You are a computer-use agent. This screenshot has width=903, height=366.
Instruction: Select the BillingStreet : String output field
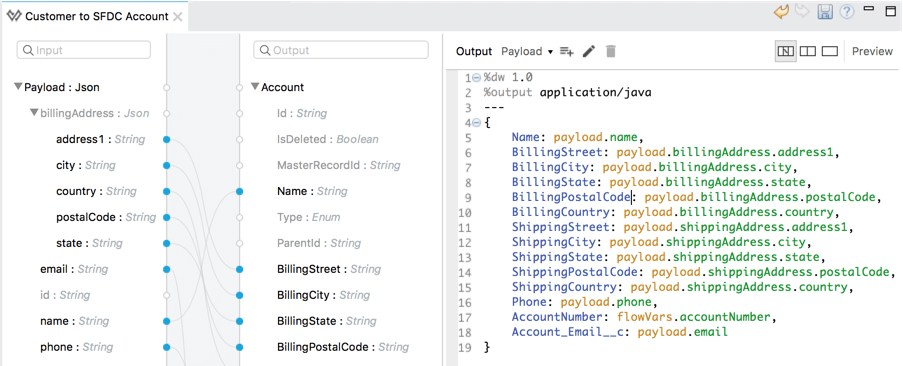[x=329, y=269]
